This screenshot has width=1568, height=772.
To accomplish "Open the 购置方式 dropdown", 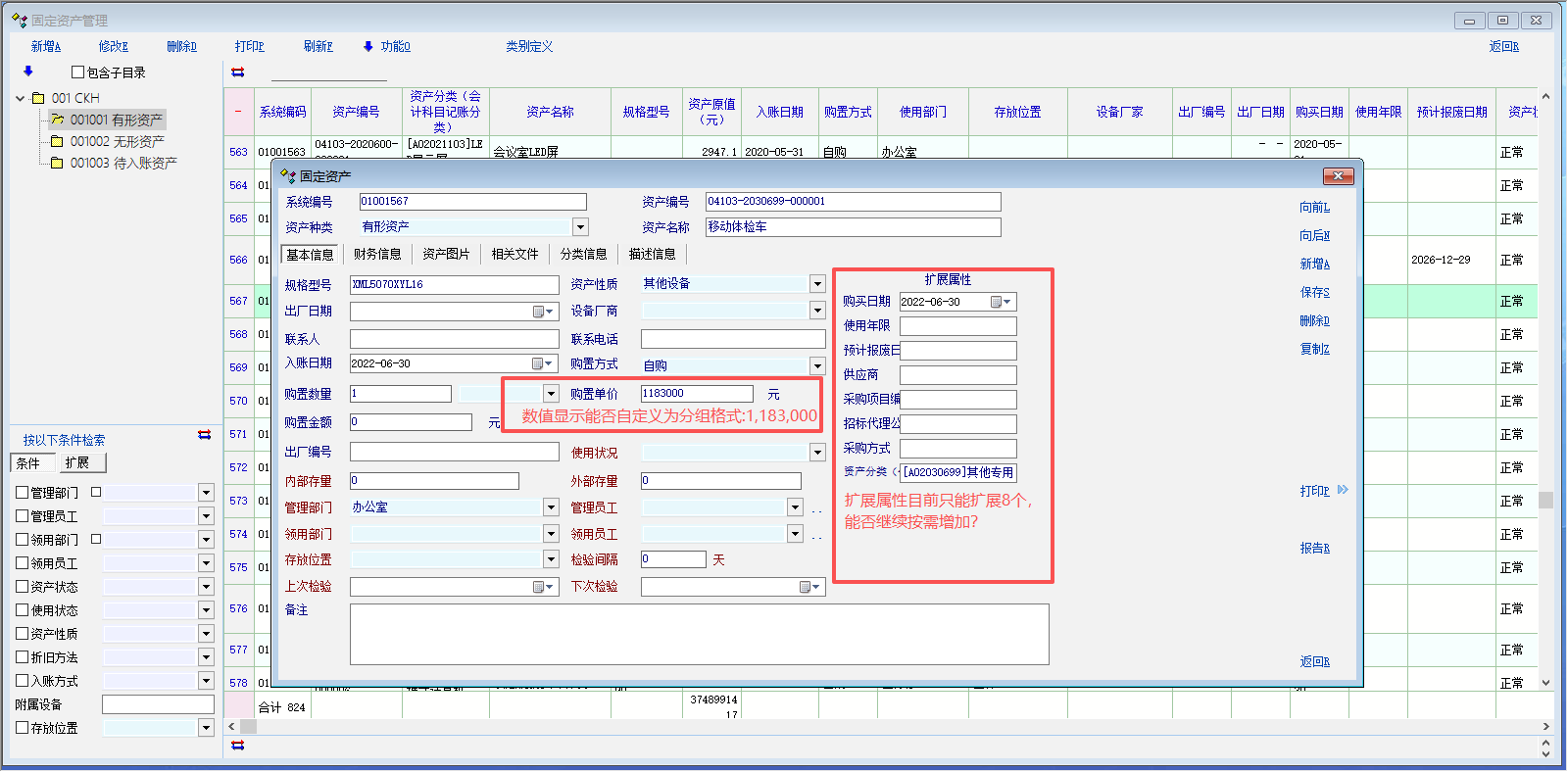I will 817,365.
